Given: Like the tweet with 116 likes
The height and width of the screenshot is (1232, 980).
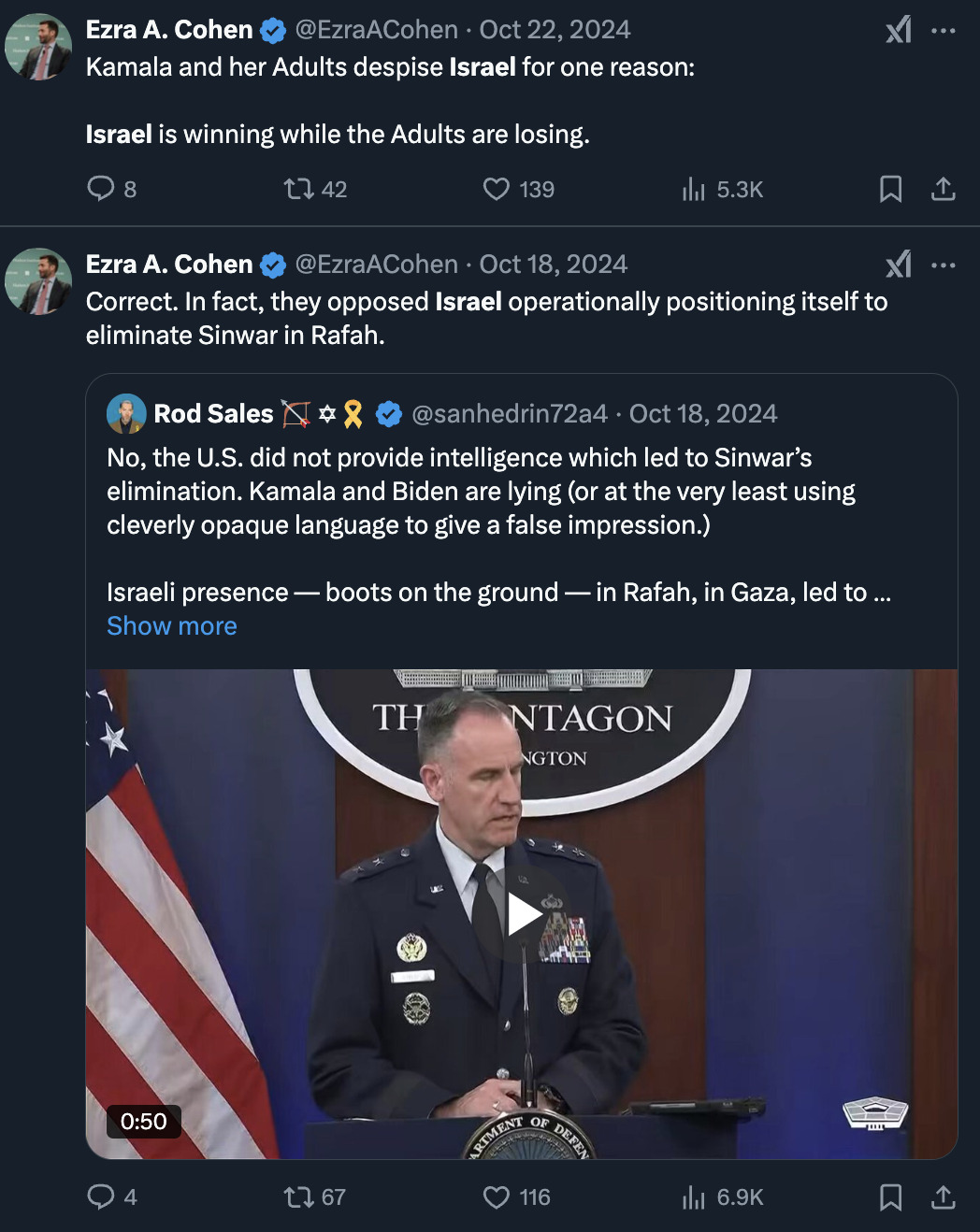Looking at the screenshot, I should click(x=497, y=1197).
